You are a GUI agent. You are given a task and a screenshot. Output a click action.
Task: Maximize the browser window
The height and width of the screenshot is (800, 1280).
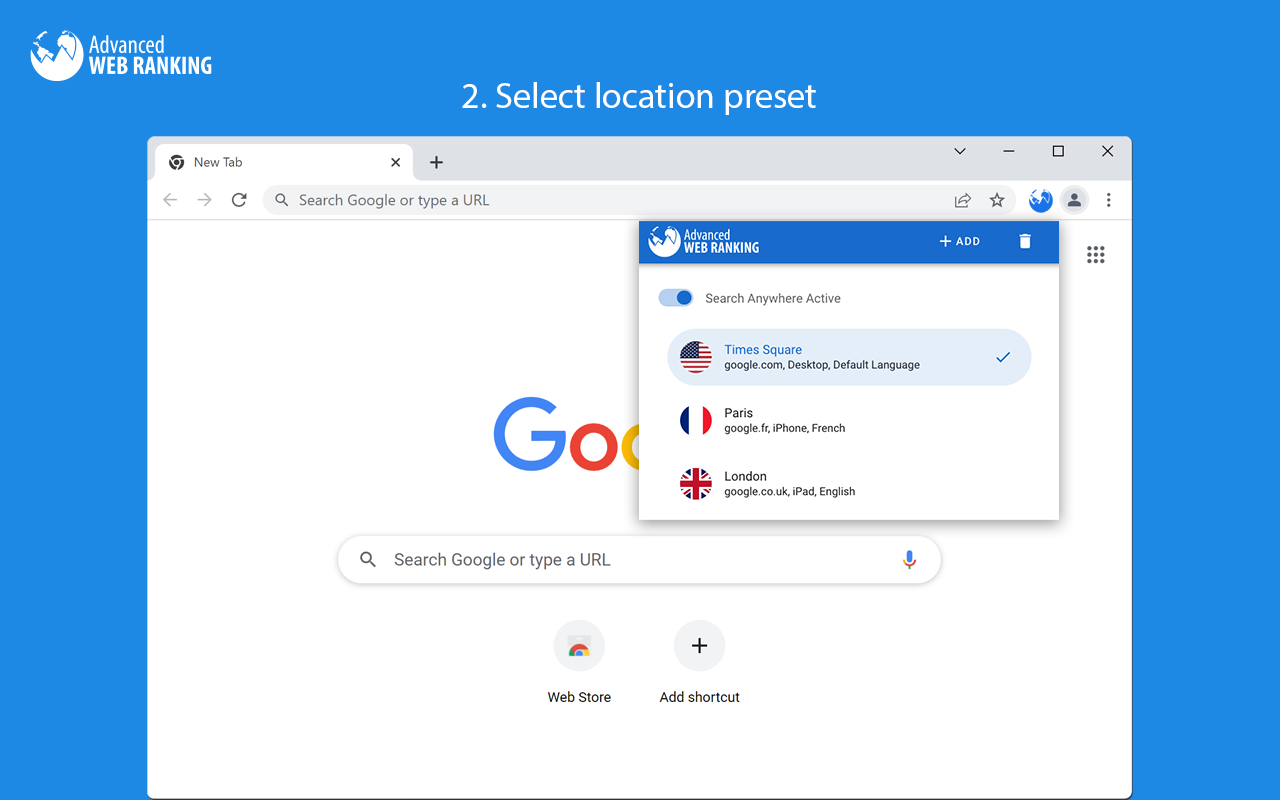(x=1058, y=151)
